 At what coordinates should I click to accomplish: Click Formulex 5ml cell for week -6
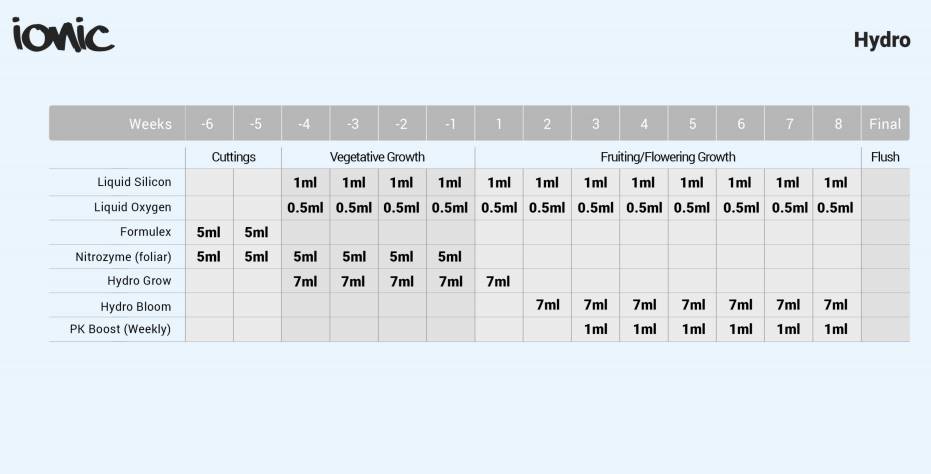(209, 232)
